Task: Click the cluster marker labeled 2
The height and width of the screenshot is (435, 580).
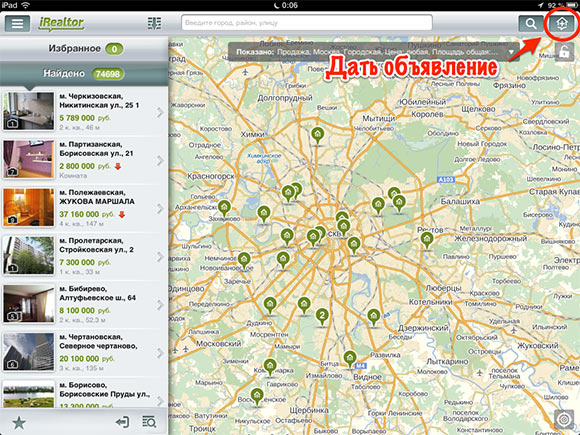Action: click(322, 316)
